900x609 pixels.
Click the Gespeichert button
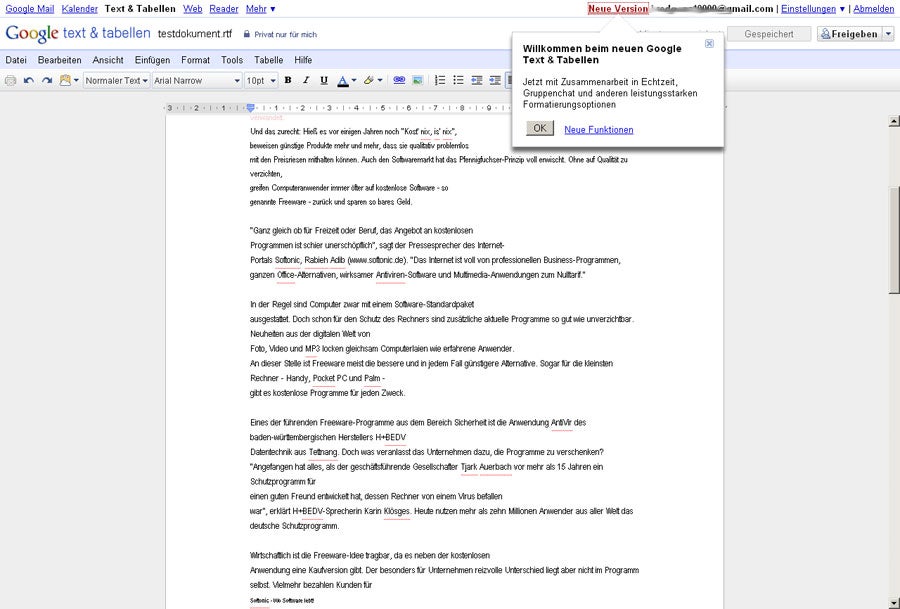coord(769,34)
